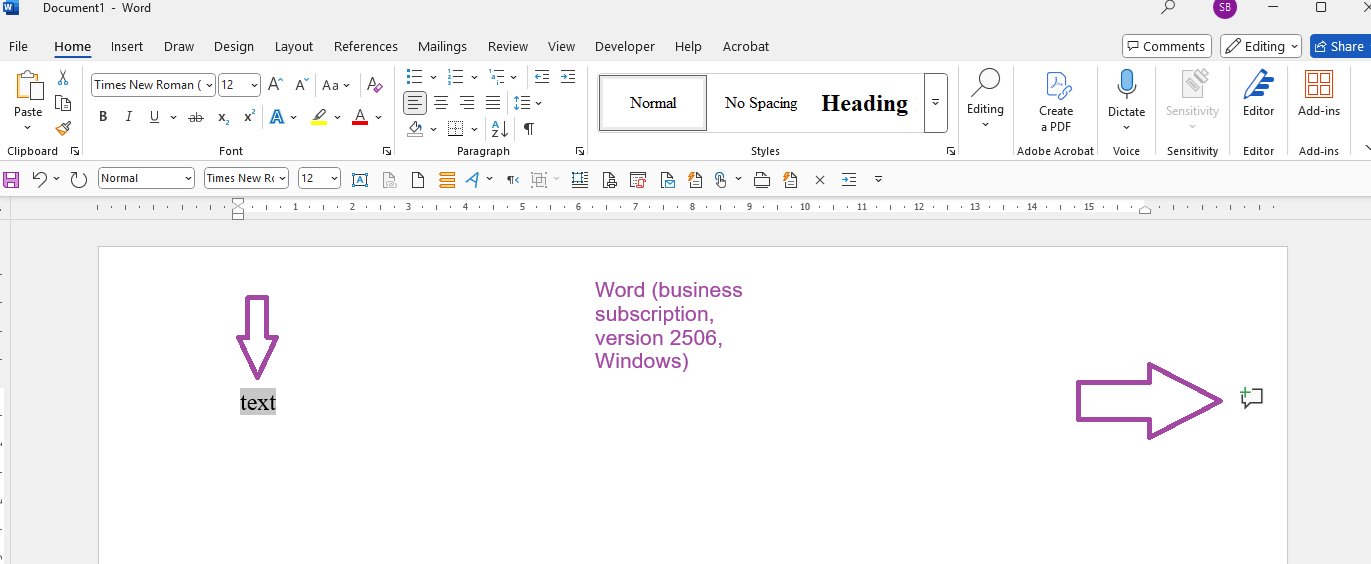Click the blank new document icon

(419, 180)
